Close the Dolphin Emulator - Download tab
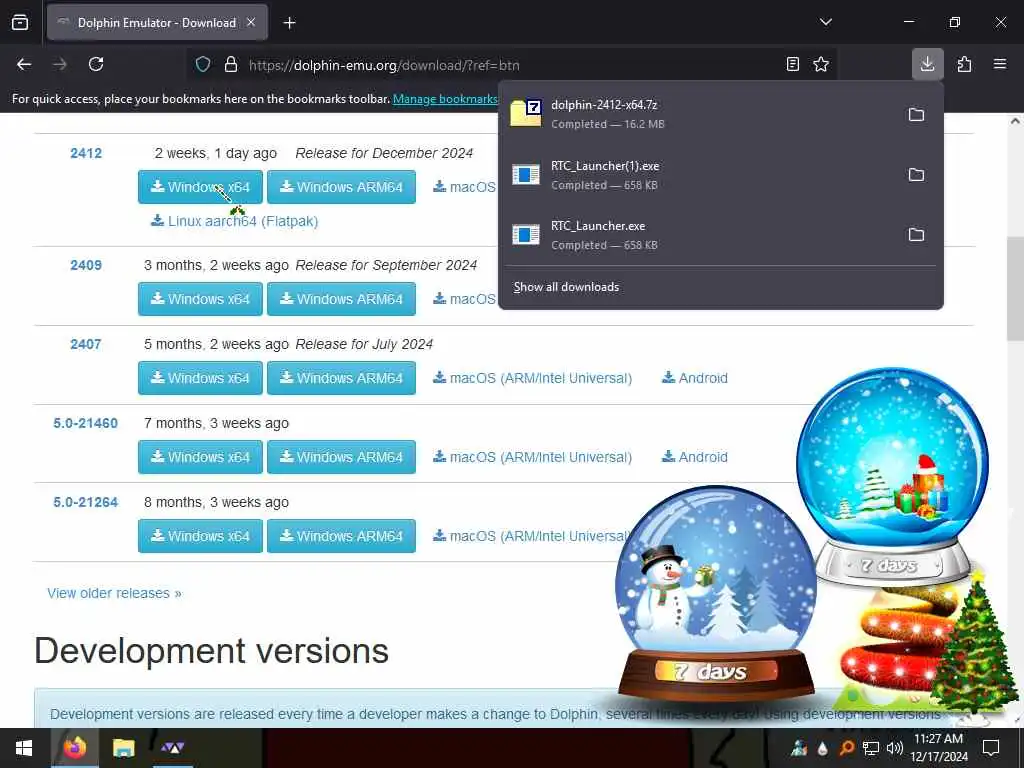This screenshot has height=768, width=1024. 251,22
